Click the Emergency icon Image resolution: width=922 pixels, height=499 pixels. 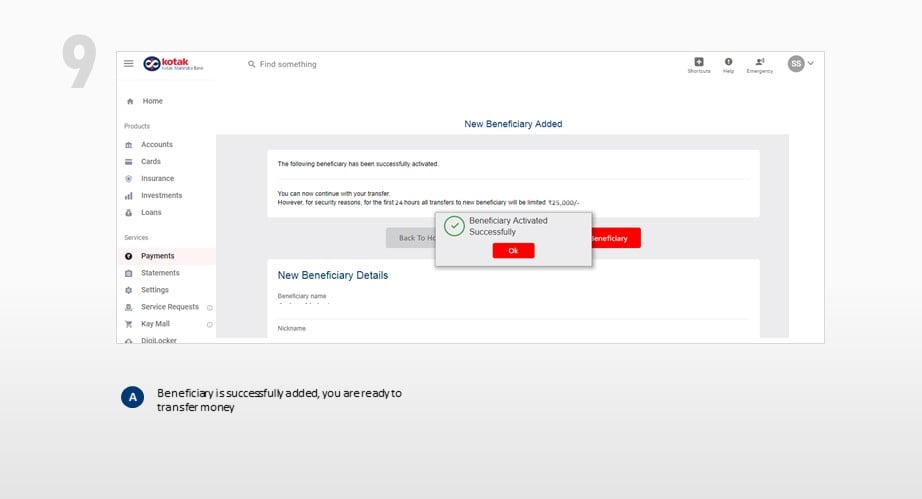click(x=760, y=65)
